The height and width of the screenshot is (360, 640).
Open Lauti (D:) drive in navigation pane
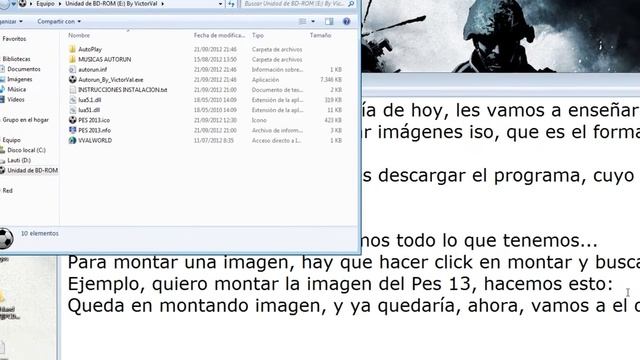(x=19, y=160)
